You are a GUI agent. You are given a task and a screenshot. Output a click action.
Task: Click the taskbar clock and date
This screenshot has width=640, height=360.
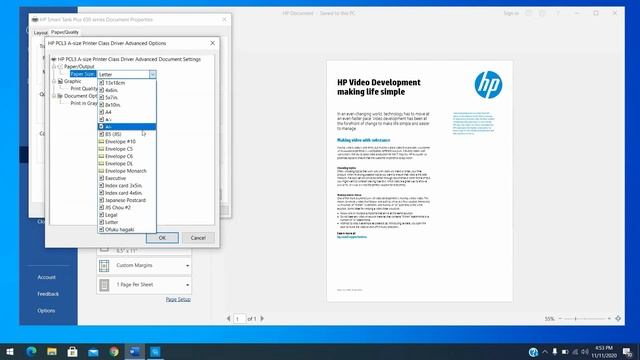pos(604,352)
